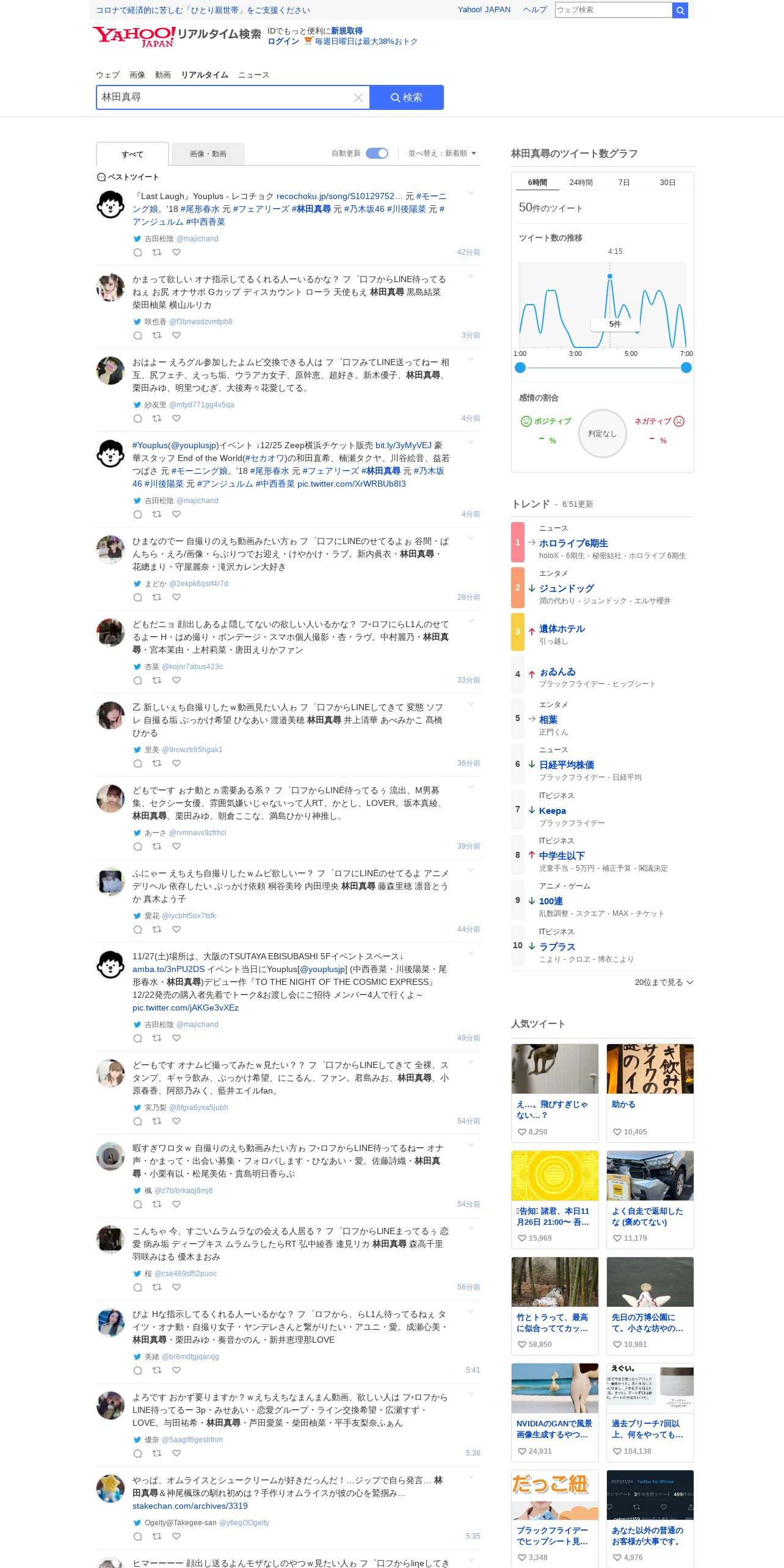Image resolution: width=784 pixels, height=1568 pixels.
Task: Expand trends with 20位まで見る
Action: pos(664,982)
